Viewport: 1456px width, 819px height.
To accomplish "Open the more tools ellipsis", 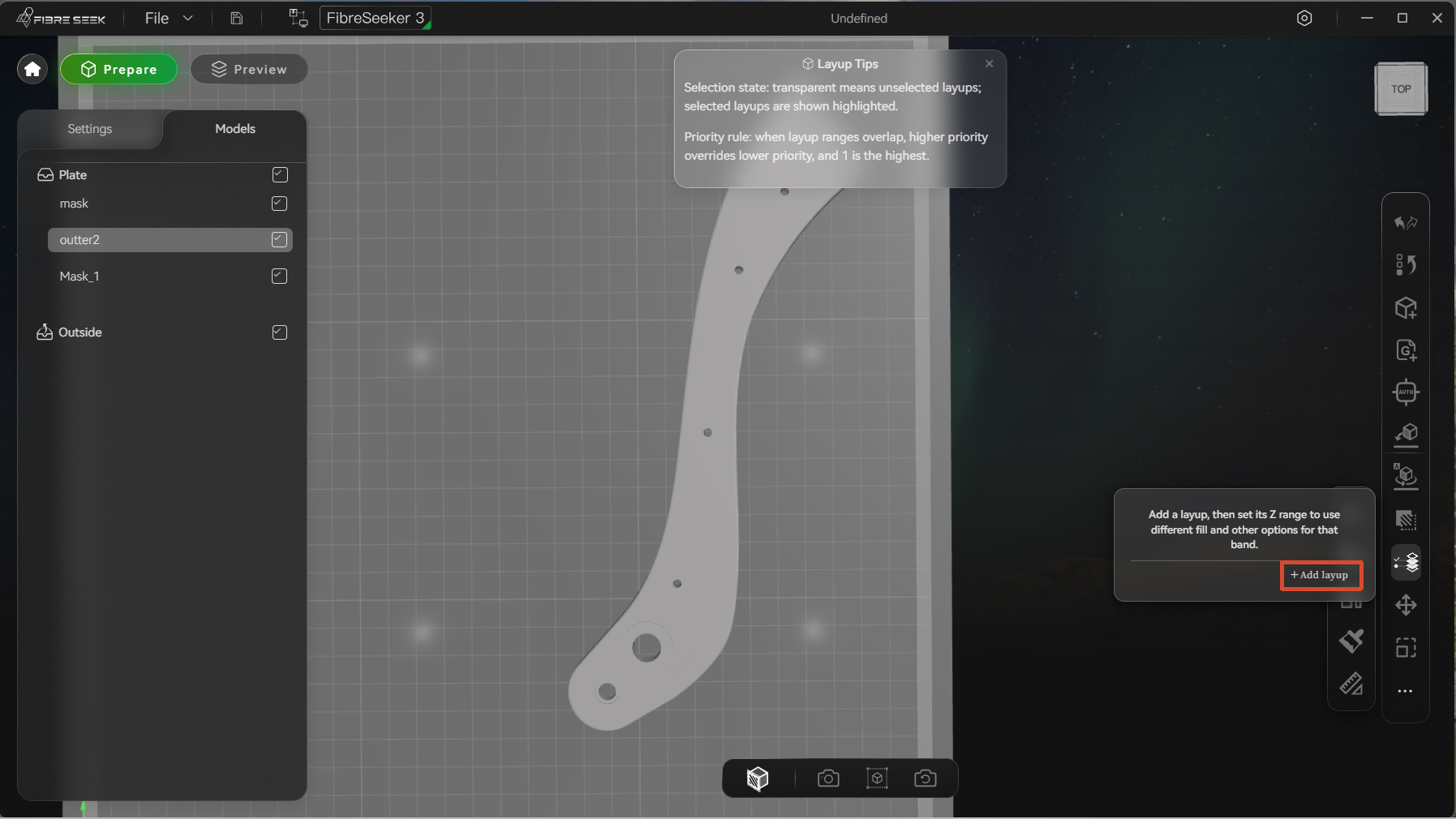I will click(1406, 691).
